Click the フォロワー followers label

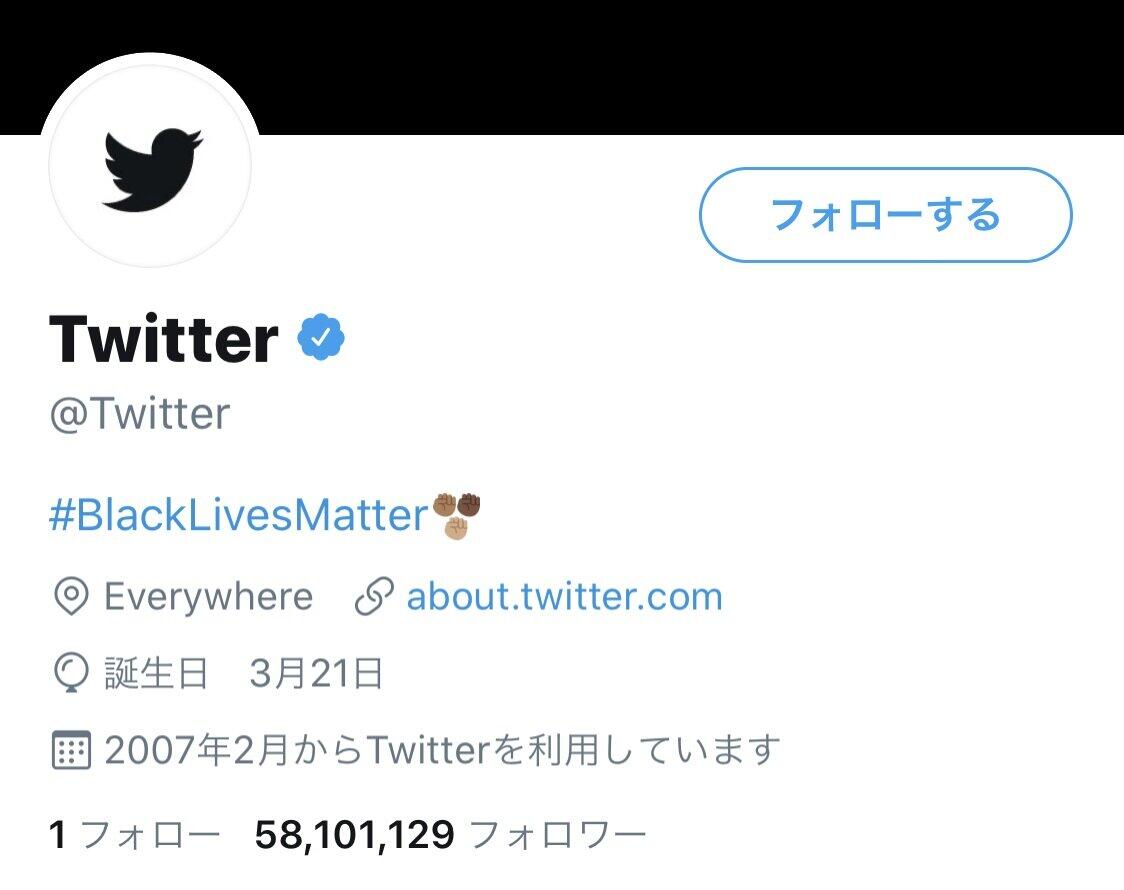pyautogui.click(x=557, y=834)
